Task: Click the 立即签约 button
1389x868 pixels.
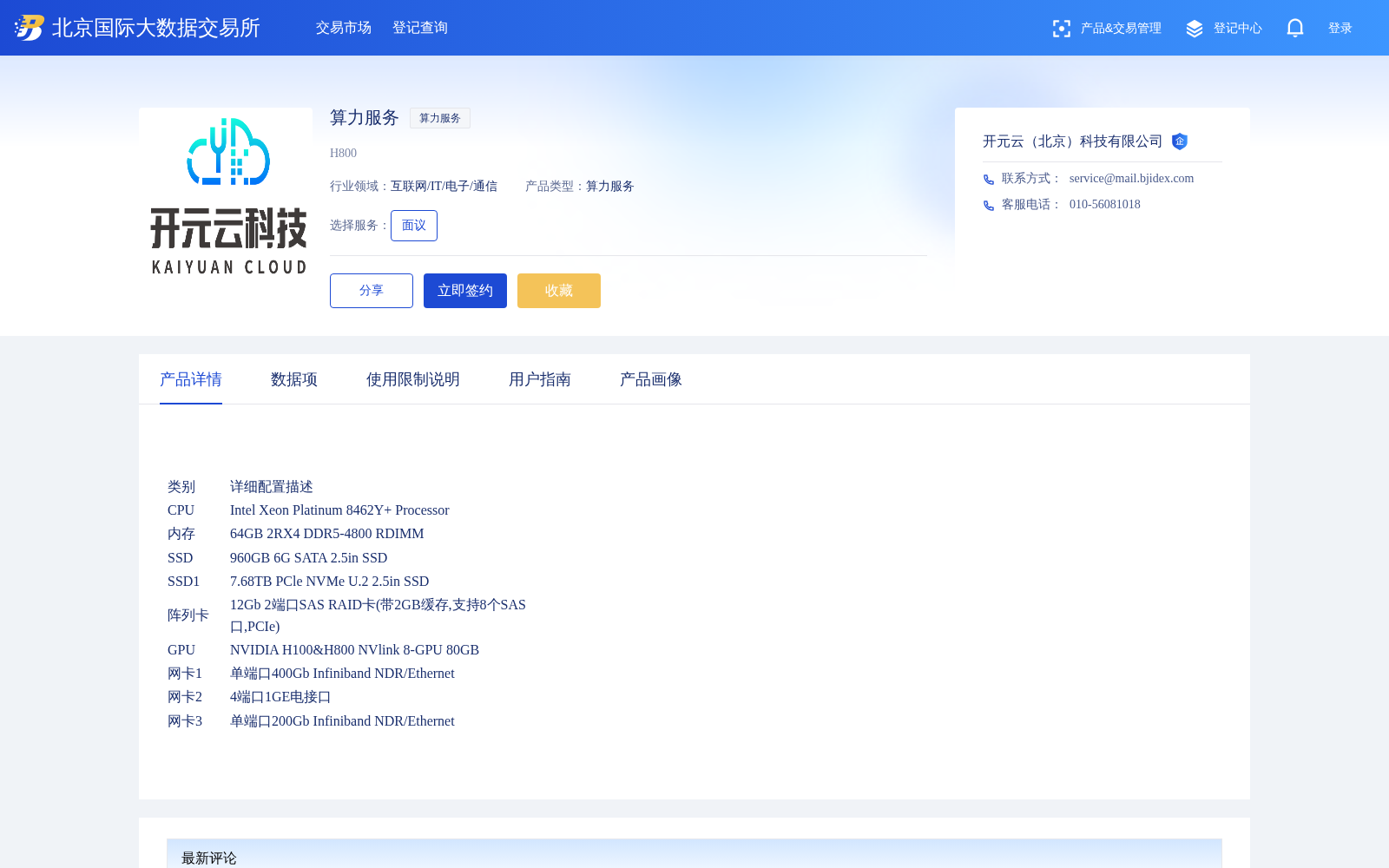Action: [x=465, y=291]
